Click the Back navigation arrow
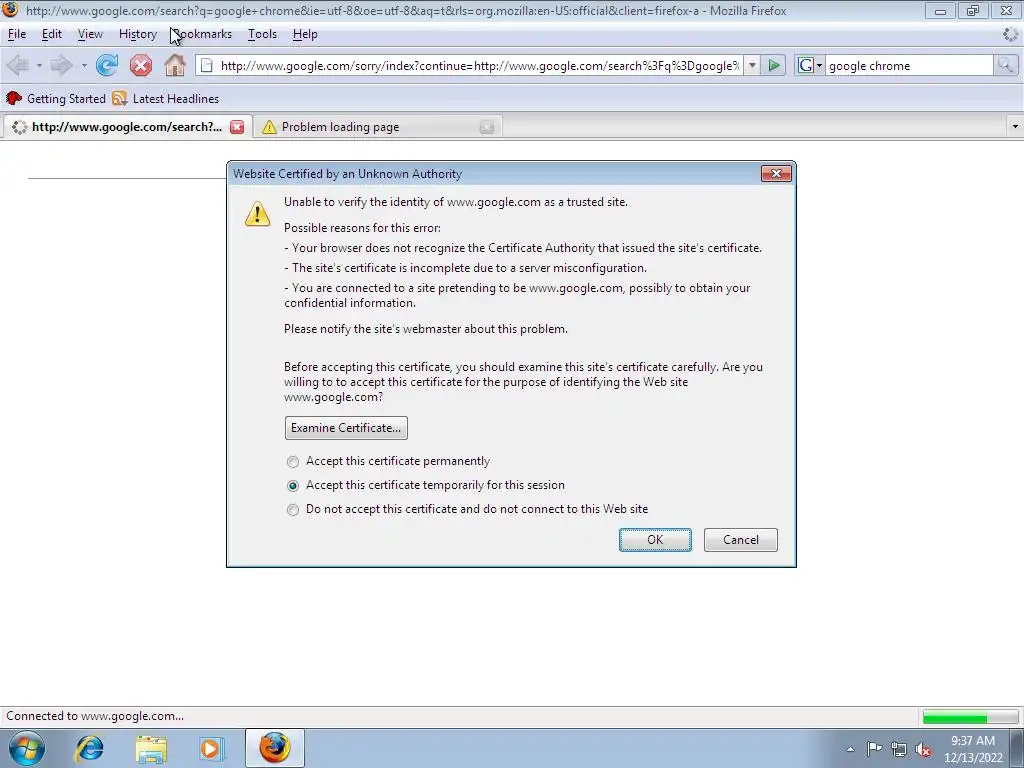1024x768 pixels. 18,65
